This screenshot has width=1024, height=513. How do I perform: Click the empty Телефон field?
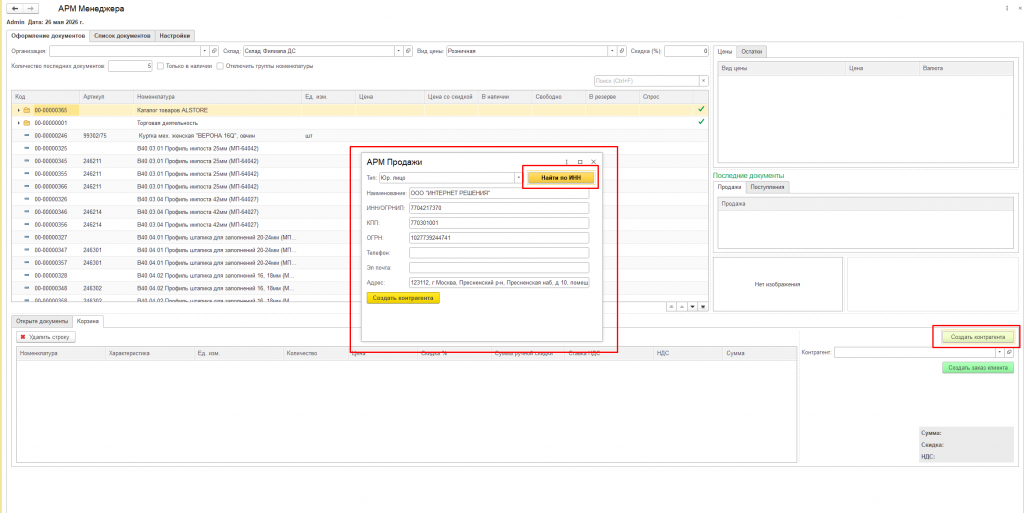pyautogui.click(x=499, y=253)
